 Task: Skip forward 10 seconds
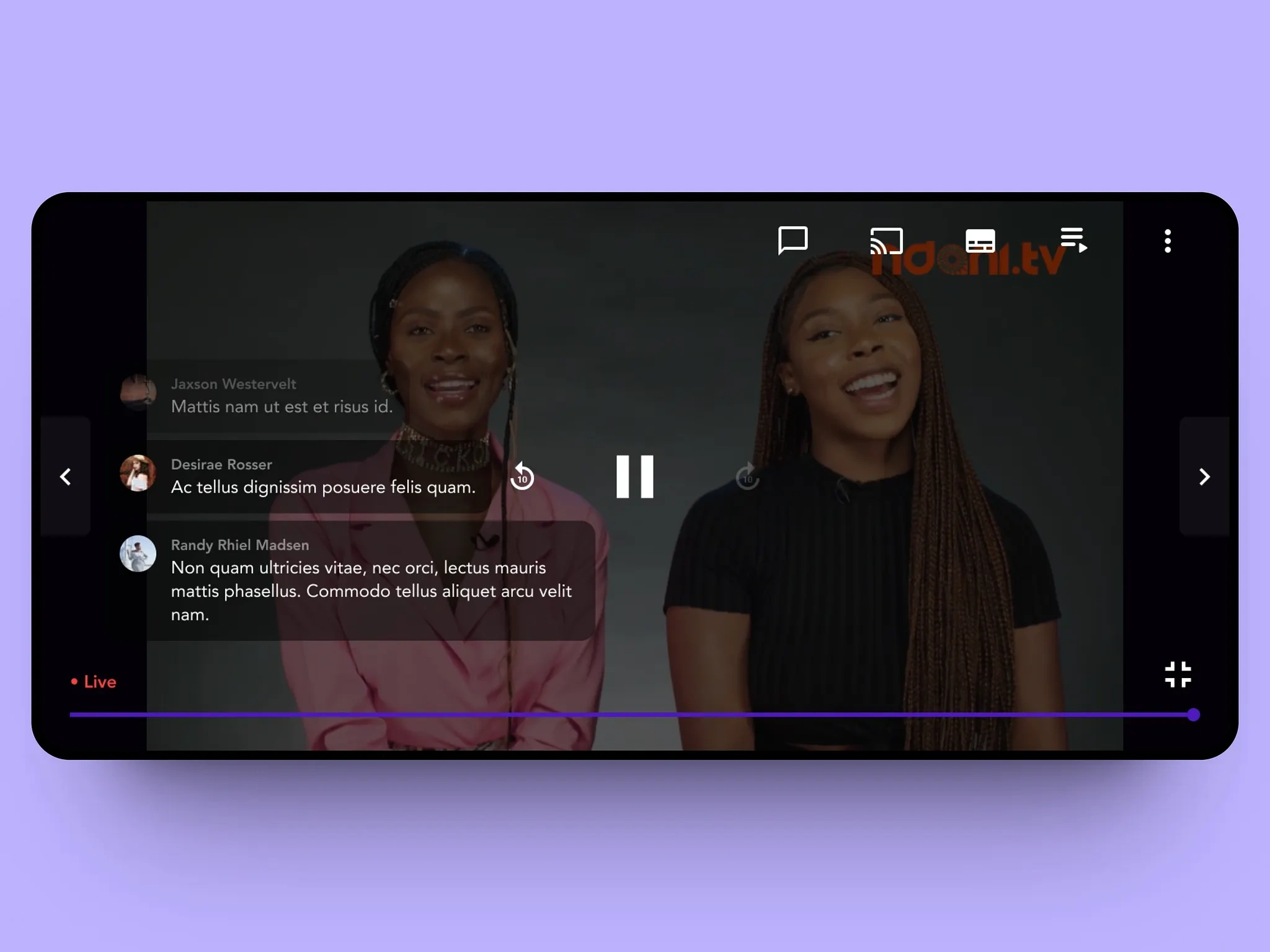click(x=747, y=477)
